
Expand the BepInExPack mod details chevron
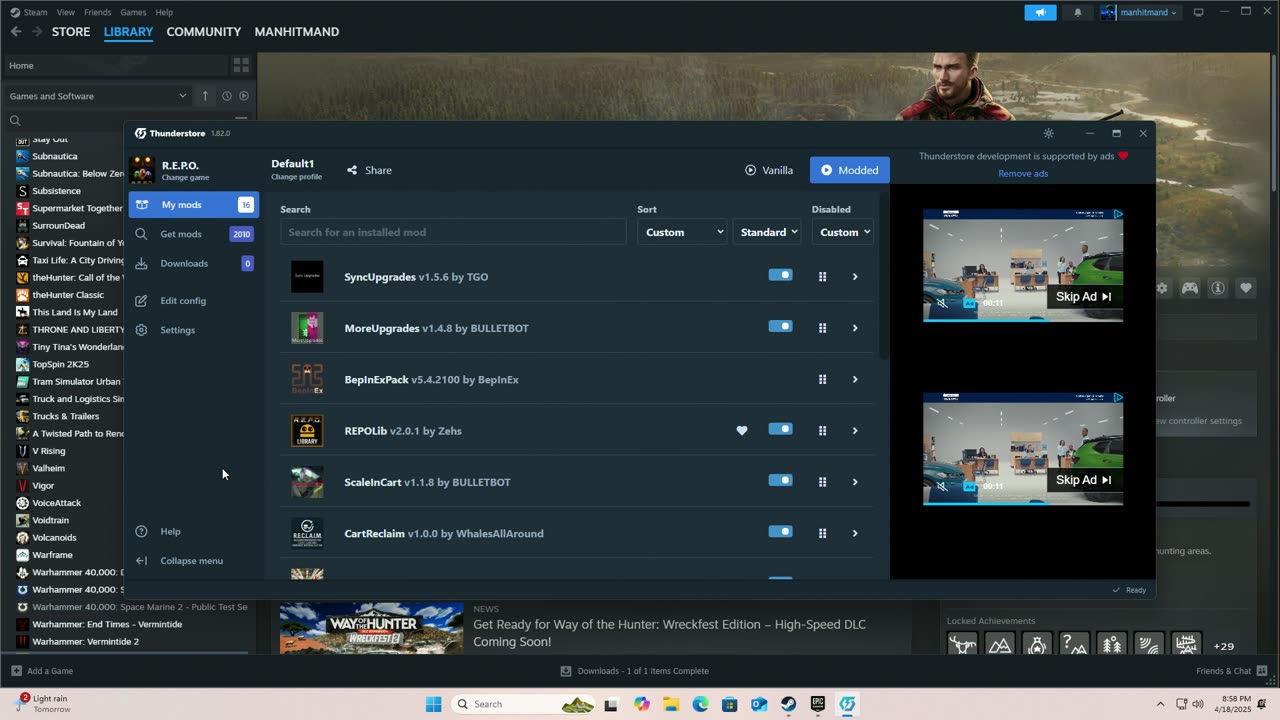tap(855, 379)
